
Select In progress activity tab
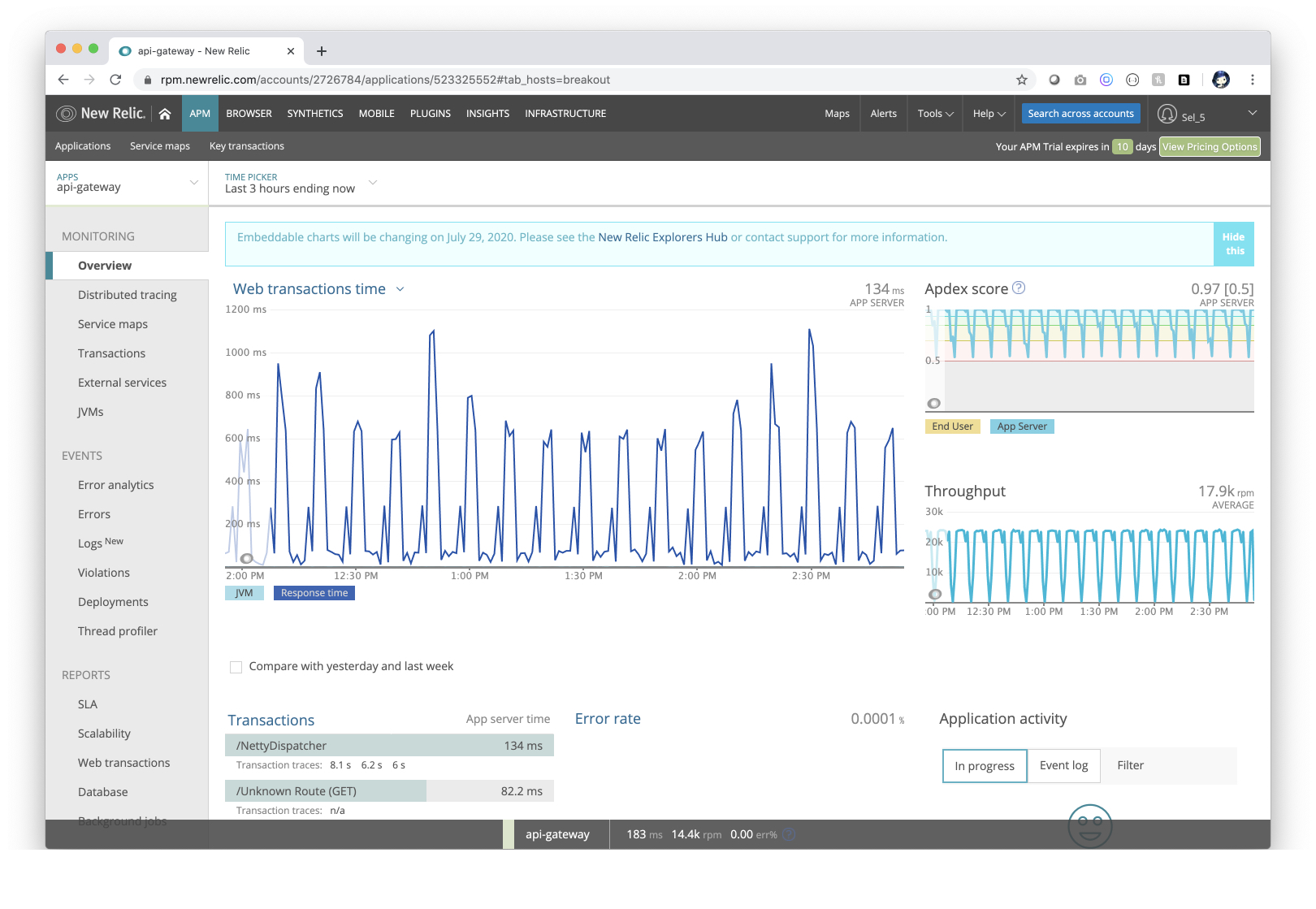985,766
